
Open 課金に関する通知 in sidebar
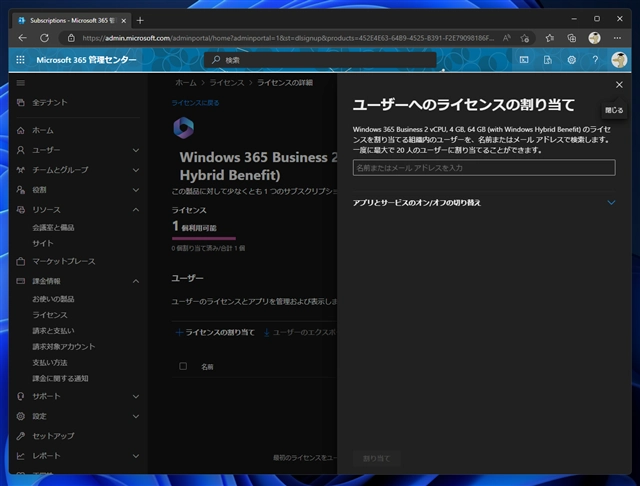pos(60,378)
